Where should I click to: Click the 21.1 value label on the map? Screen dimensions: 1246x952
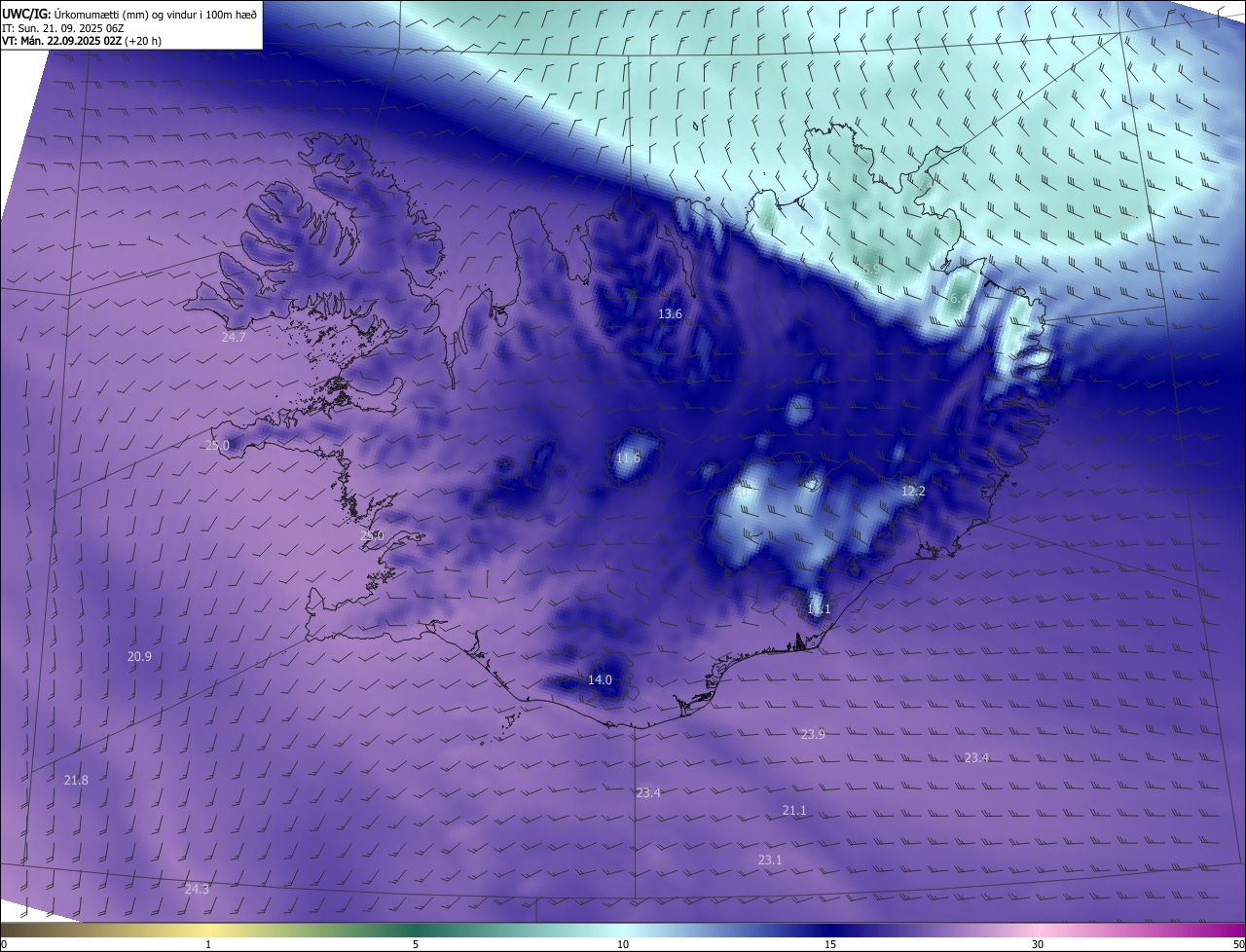point(794,810)
